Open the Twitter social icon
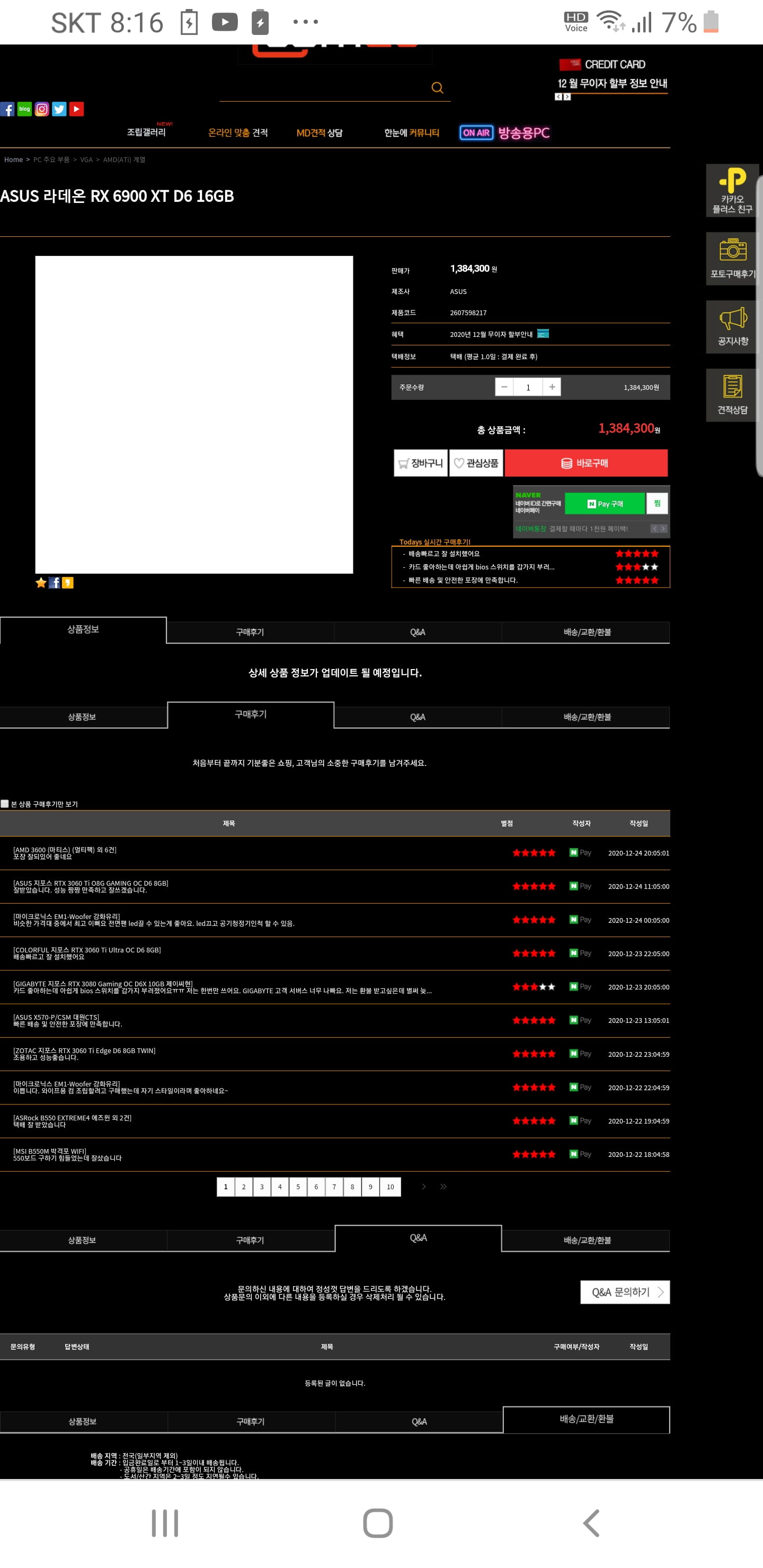This screenshot has height=1568, width=763. pos(59,109)
